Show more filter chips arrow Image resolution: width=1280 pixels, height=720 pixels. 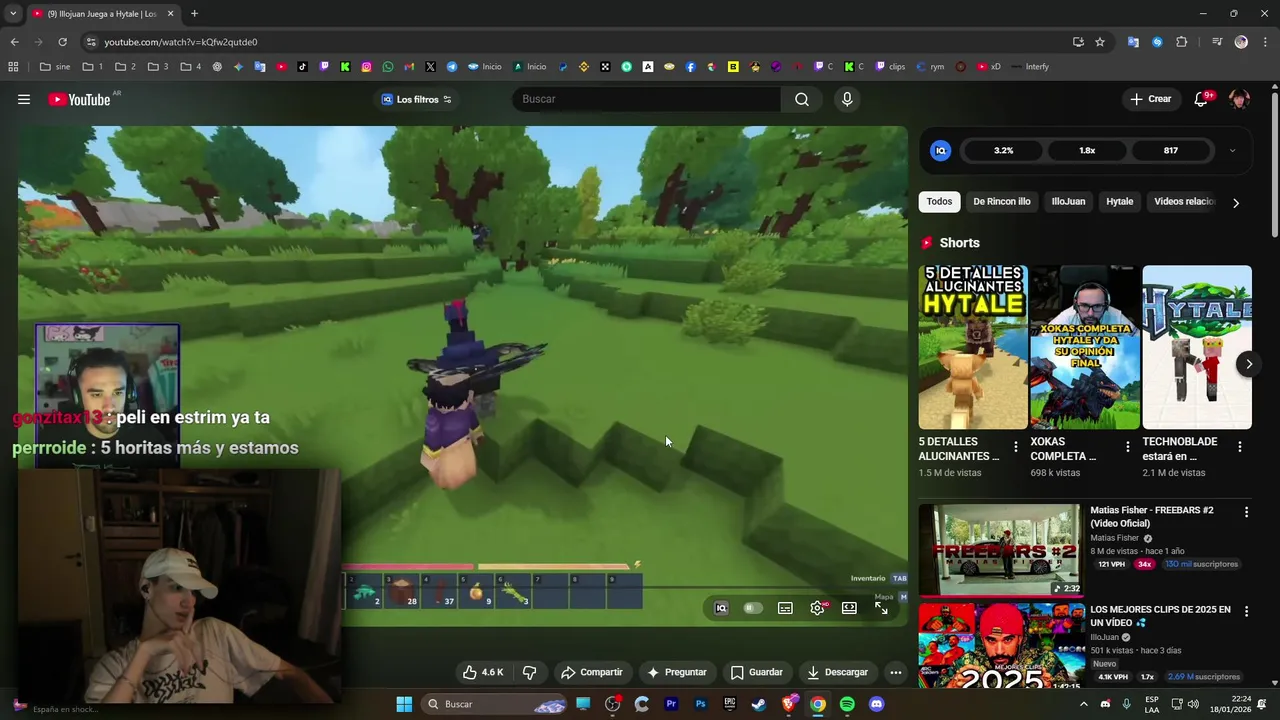tap(1236, 203)
